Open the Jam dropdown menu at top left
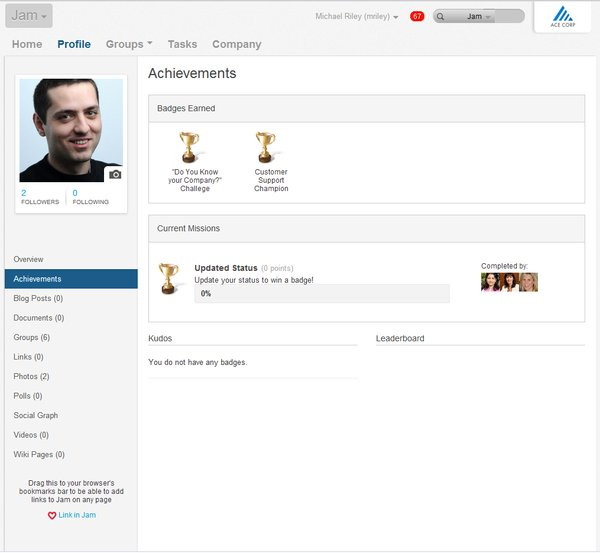This screenshot has width=600, height=553. click(x=29, y=16)
